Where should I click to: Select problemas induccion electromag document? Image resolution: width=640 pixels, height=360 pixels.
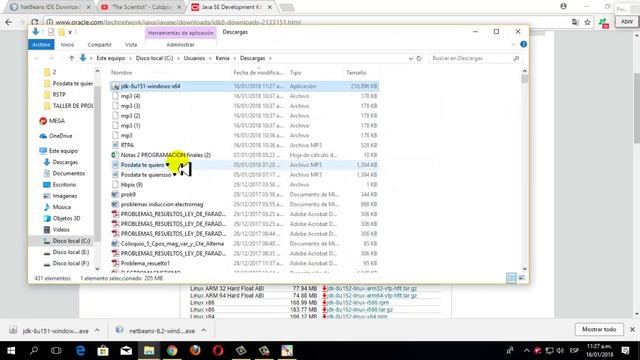point(244,204)
